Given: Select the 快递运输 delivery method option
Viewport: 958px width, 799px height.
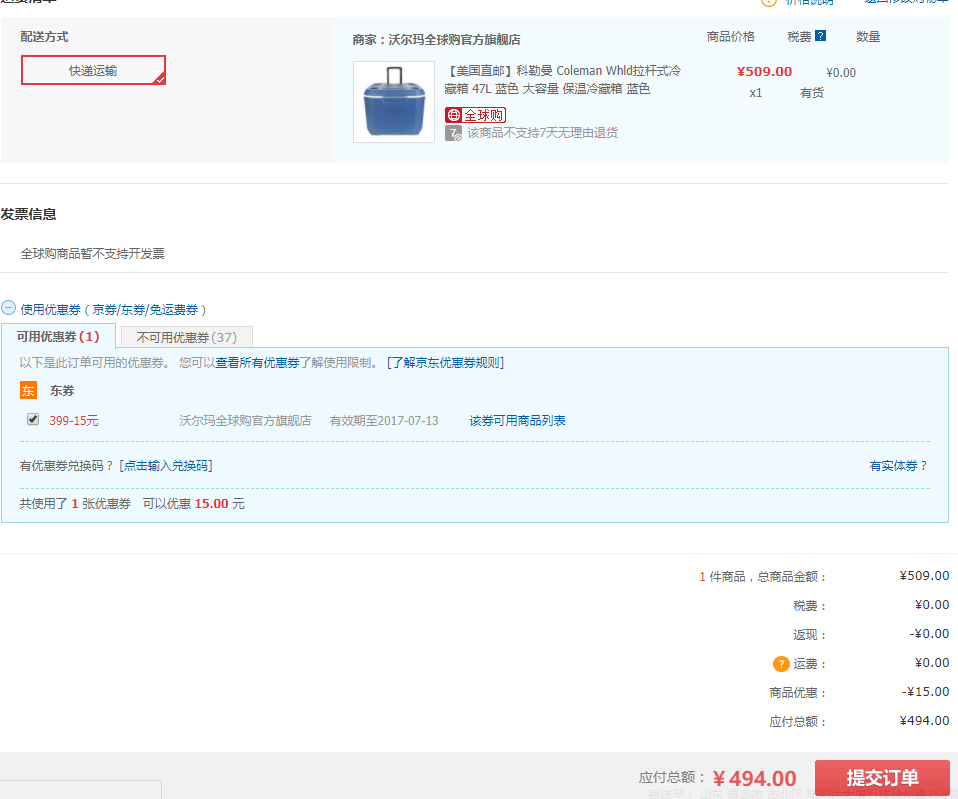Looking at the screenshot, I should (93, 70).
